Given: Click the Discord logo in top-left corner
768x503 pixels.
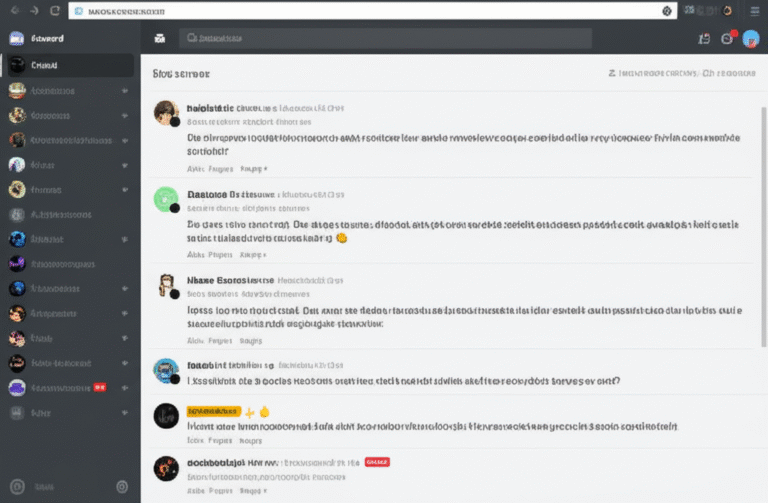Looking at the screenshot, I should (x=16, y=39).
